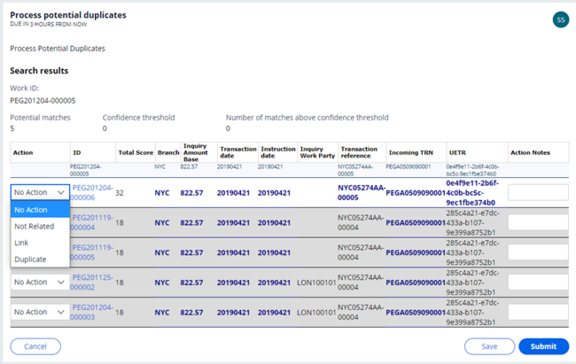The width and height of the screenshot is (576, 364).
Task: Focus Action Notes field for PEG201119-000004
Action: 538,222
